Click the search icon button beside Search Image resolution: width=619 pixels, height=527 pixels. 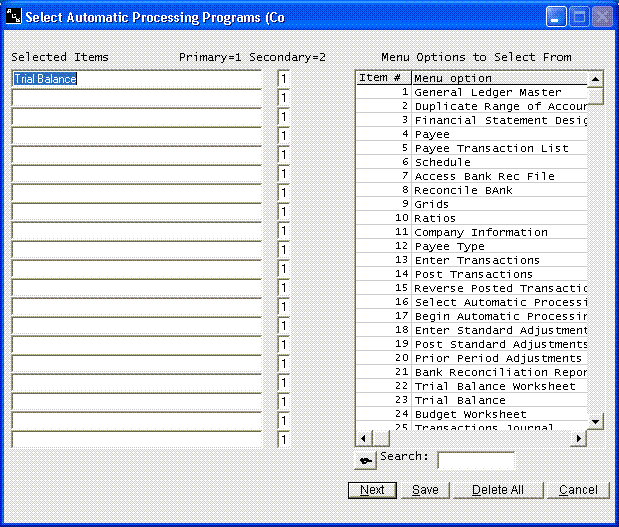(365, 460)
